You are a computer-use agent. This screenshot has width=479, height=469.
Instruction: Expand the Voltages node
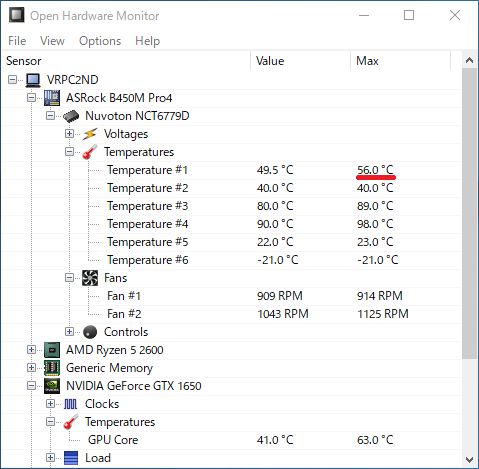[x=69, y=134]
